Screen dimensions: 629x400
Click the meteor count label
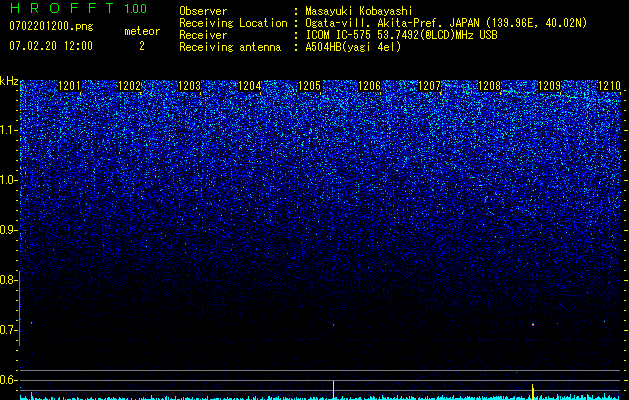pyautogui.click(x=142, y=31)
